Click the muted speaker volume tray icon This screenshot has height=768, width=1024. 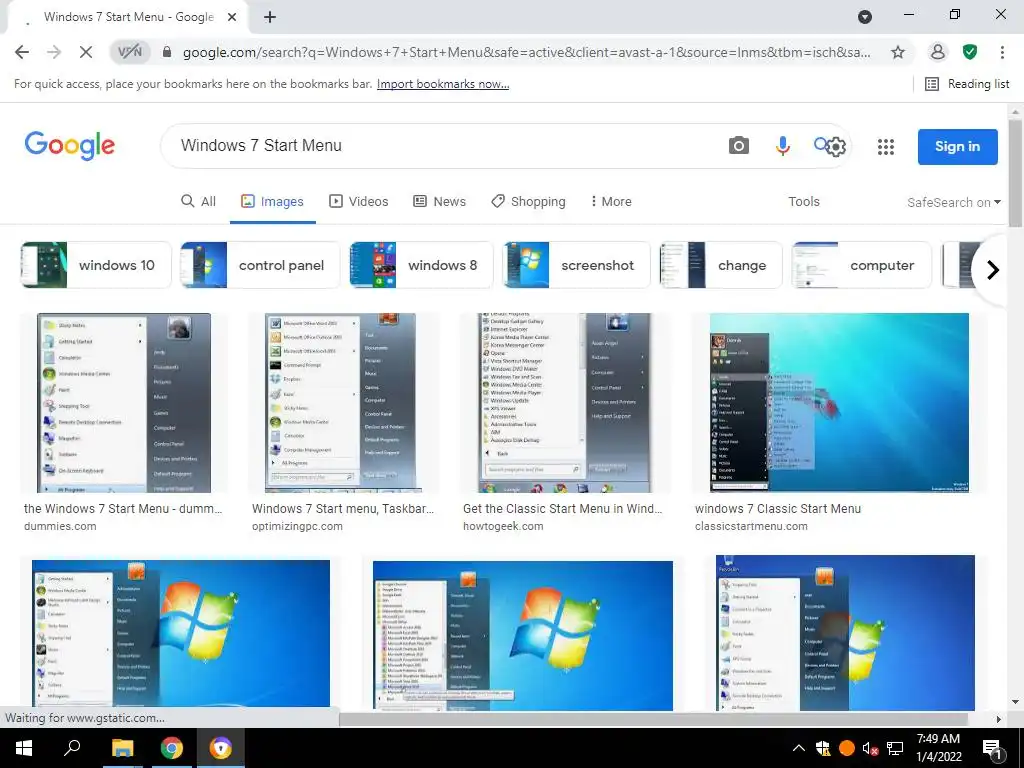tap(870, 748)
